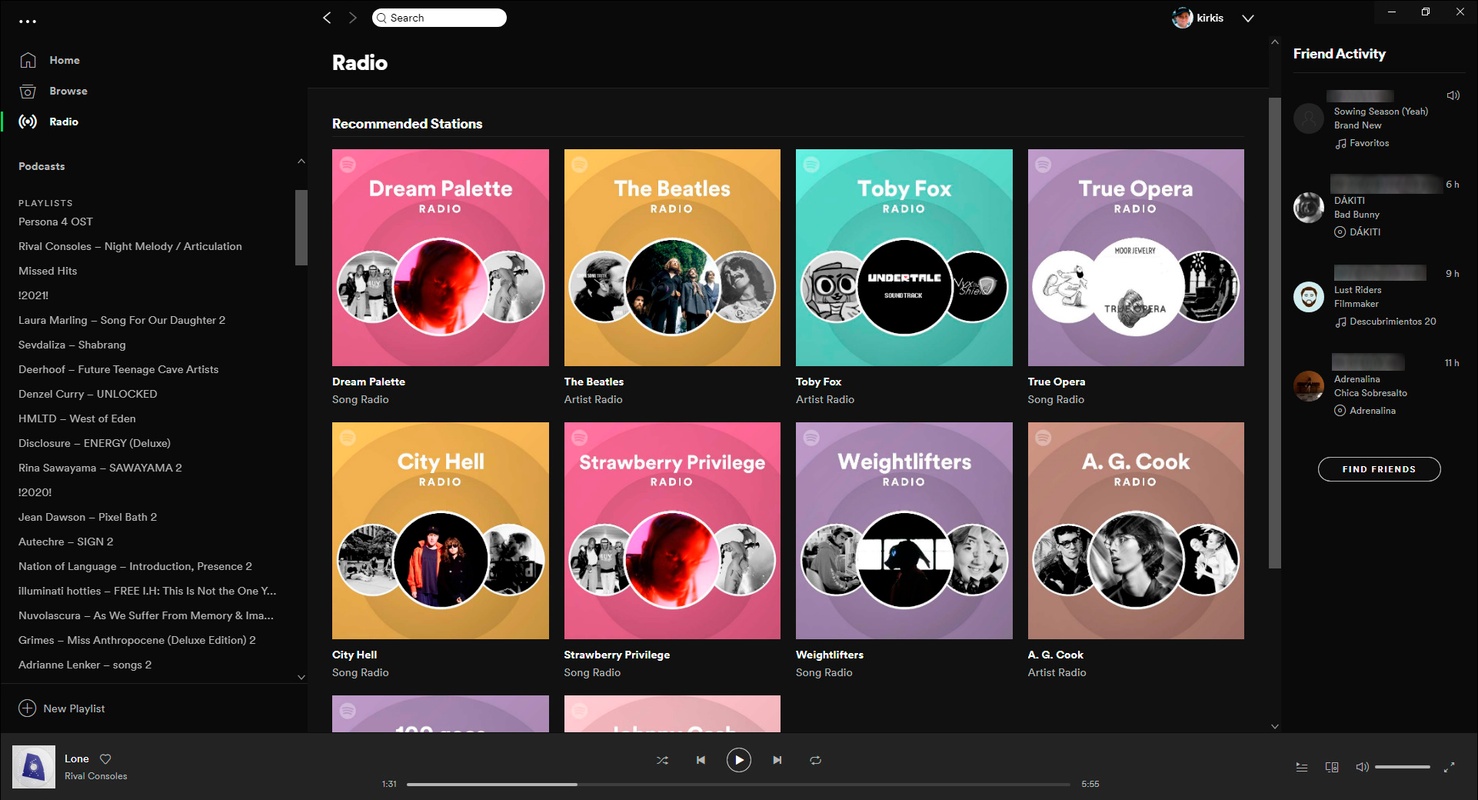
Task: Click the Browse icon in sidebar
Action: click(28, 91)
